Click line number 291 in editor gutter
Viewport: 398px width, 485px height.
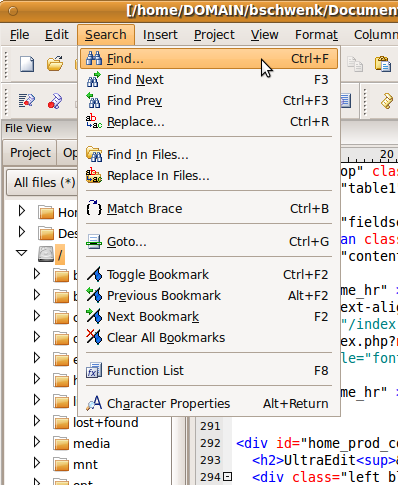[x=210, y=426]
